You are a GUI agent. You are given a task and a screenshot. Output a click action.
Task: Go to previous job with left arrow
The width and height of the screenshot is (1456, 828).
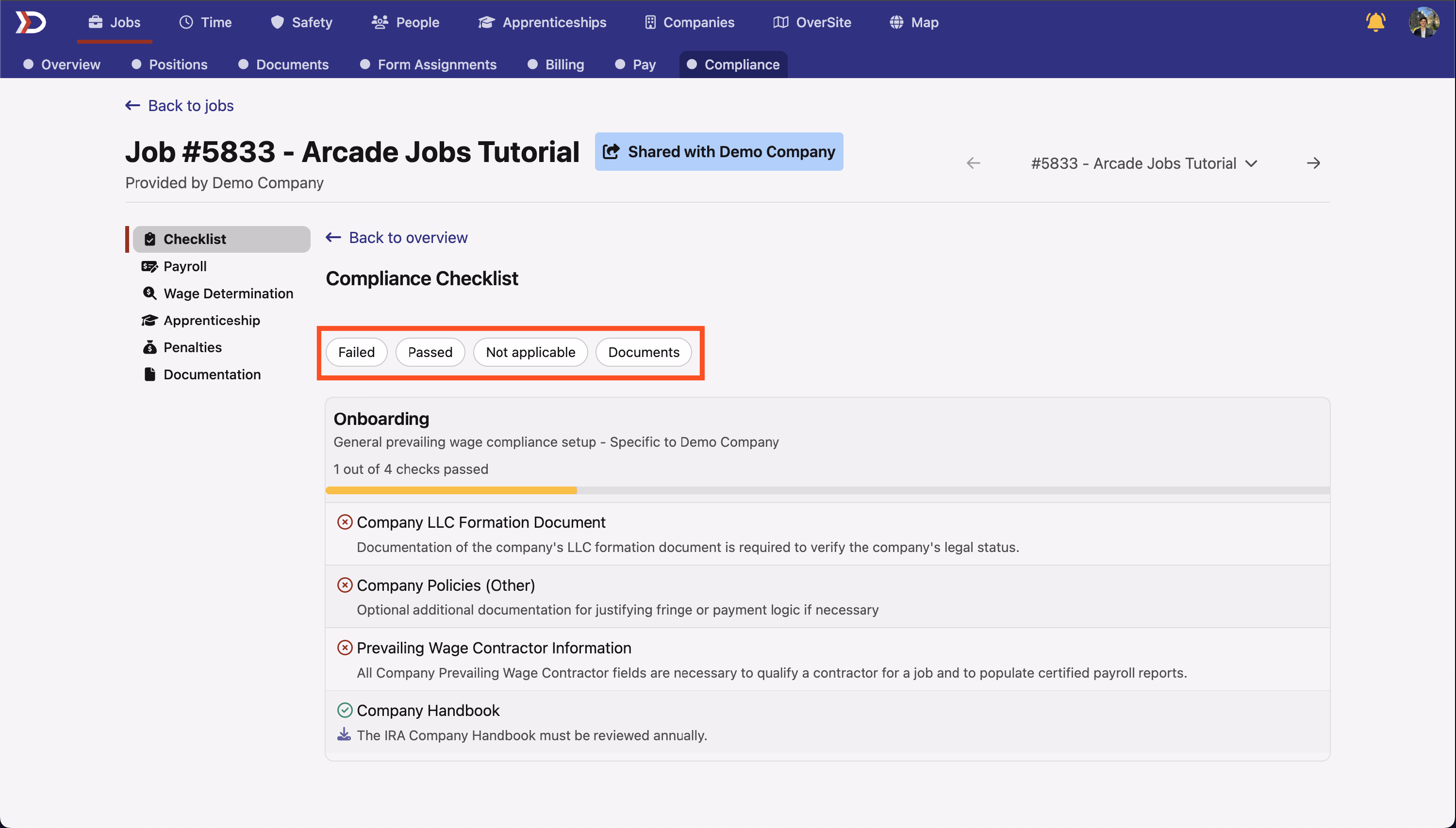pyautogui.click(x=973, y=163)
